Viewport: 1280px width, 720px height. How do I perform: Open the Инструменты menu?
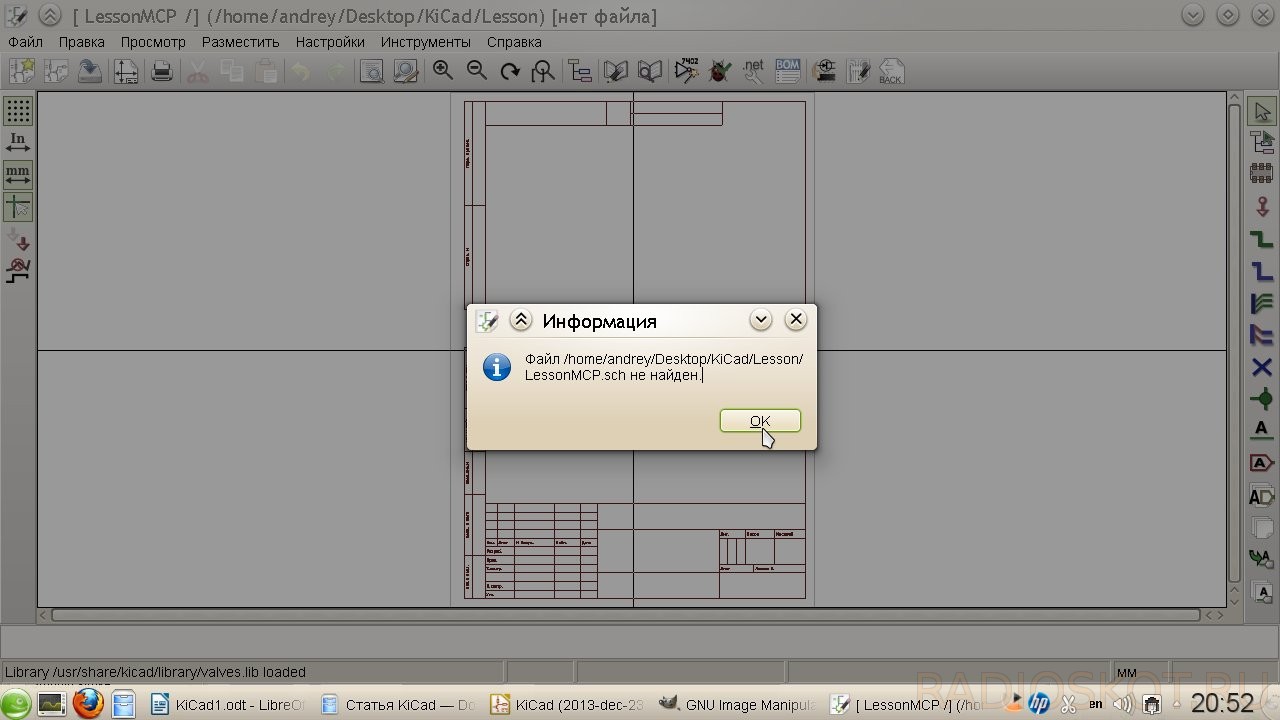pyautogui.click(x=425, y=42)
